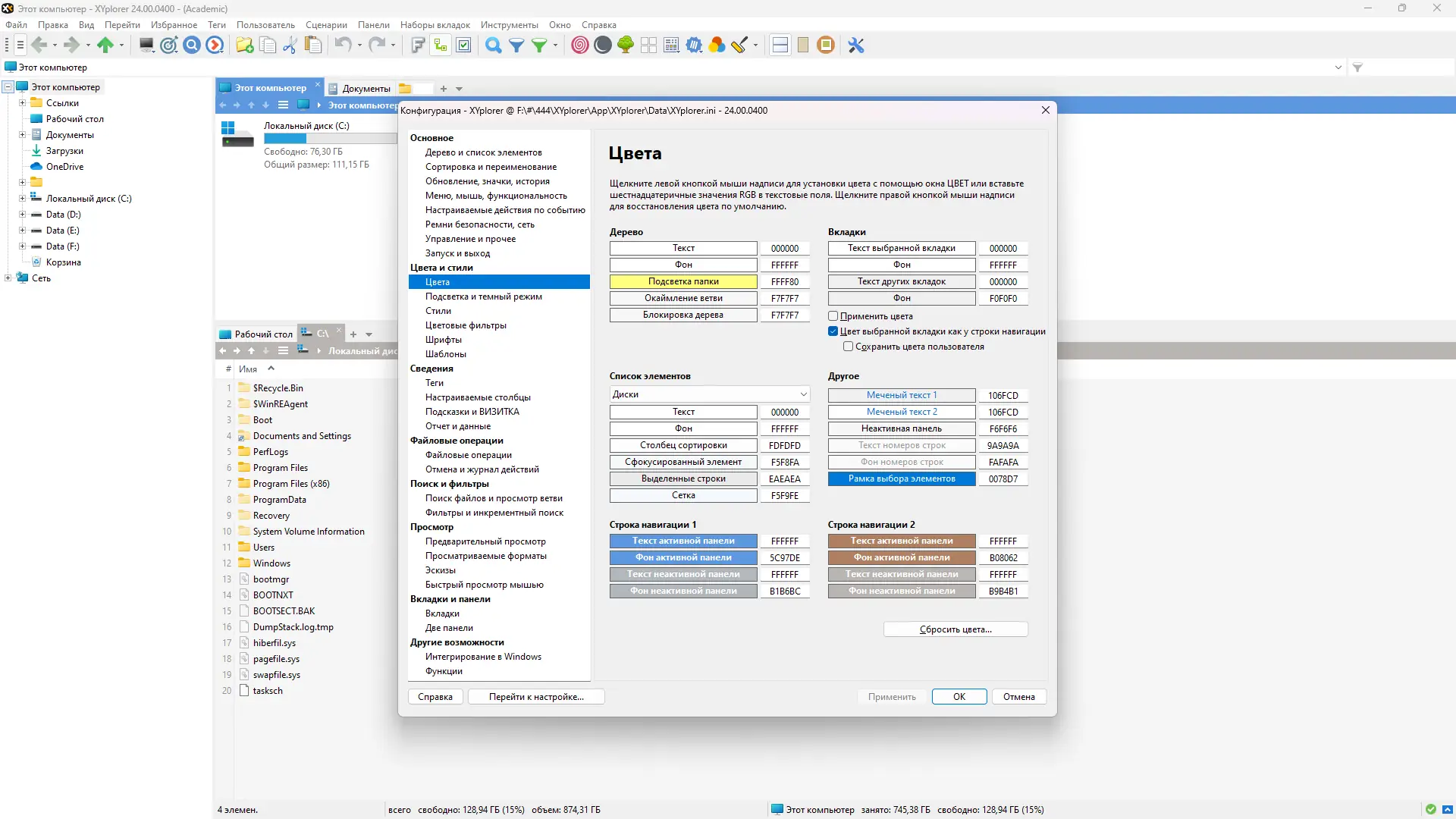Check 'Сохранить цвета пользователя' option
The width and height of the screenshot is (1456, 819).
849,347
